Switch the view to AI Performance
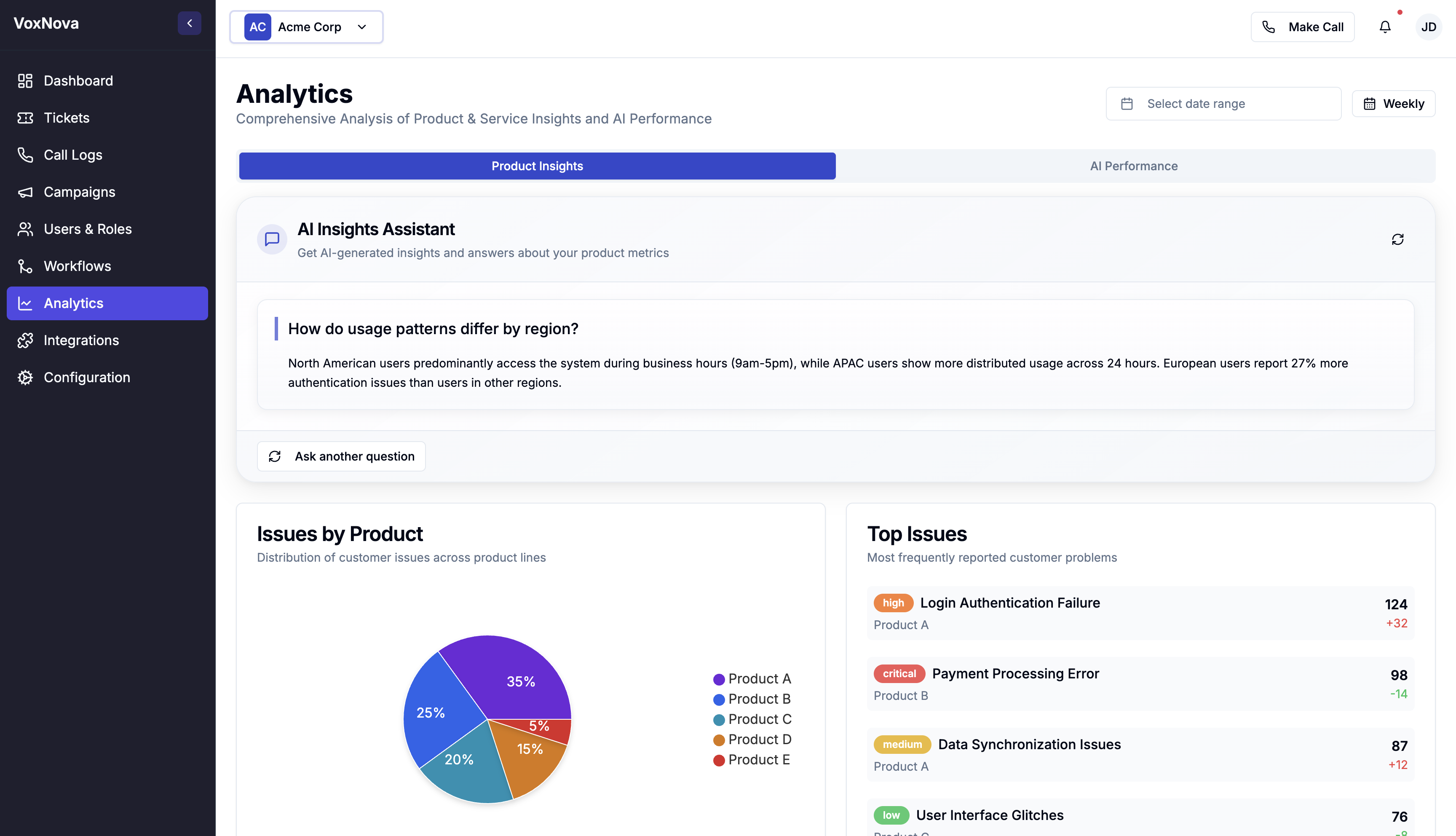The height and width of the screenshot is (836, 1456). (1133, 166)
